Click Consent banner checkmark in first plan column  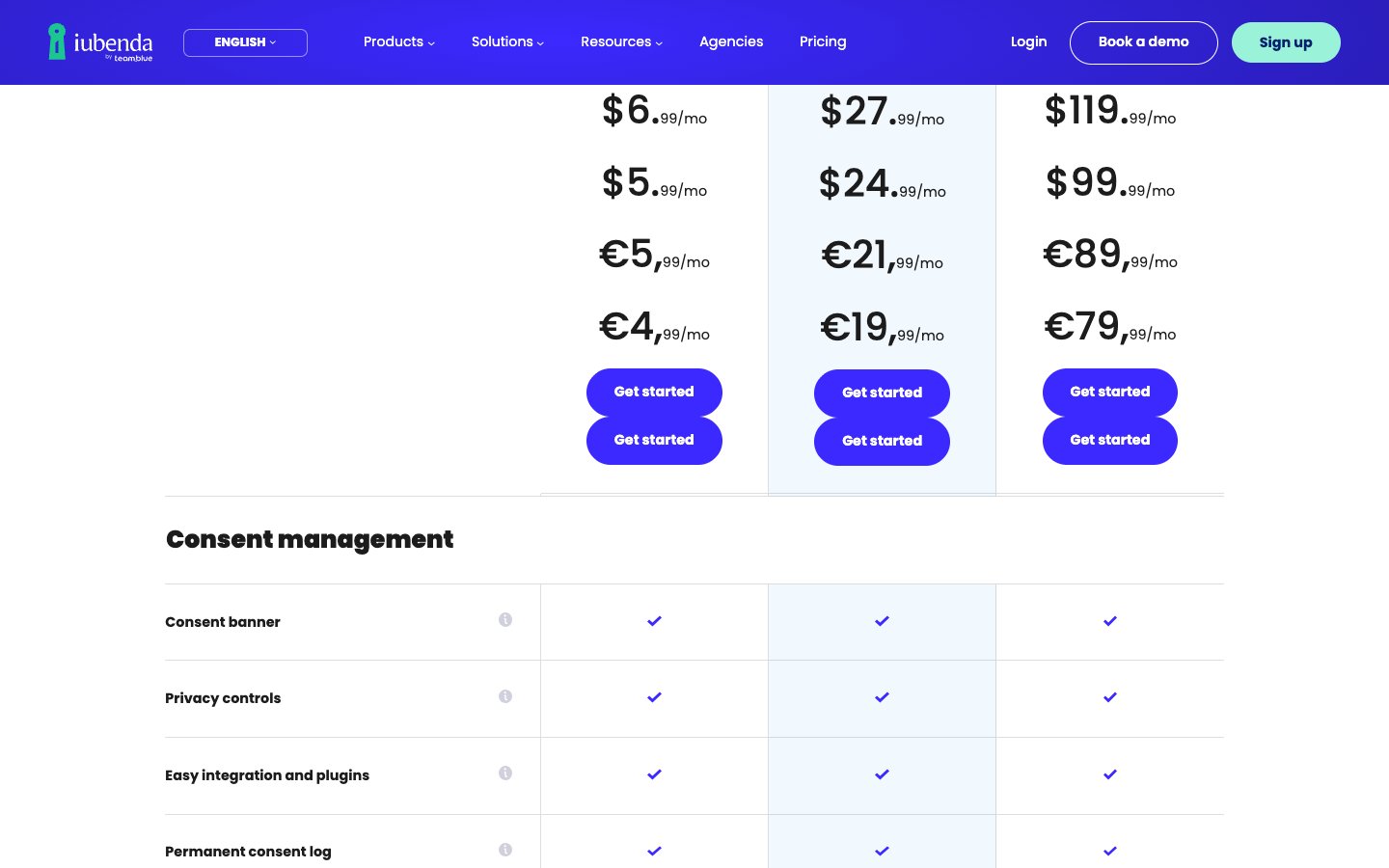point(654,621)
